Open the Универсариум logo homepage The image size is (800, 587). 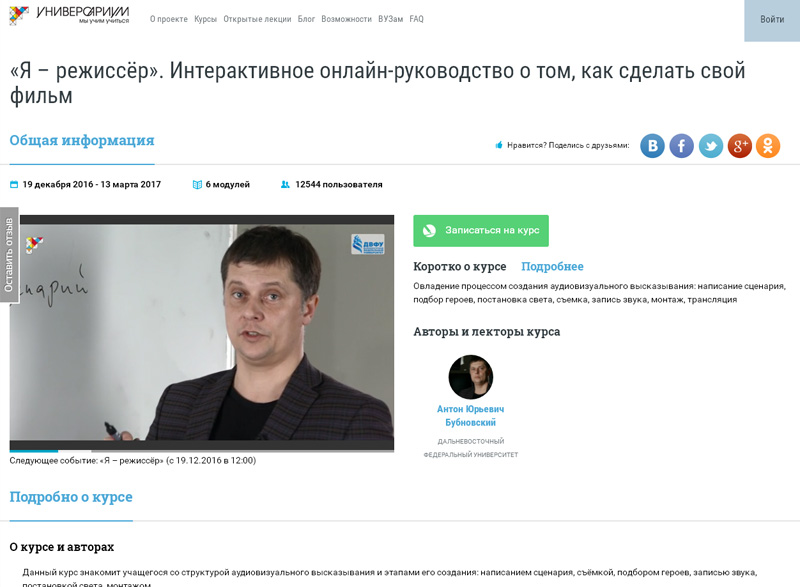tap(69, 15)
